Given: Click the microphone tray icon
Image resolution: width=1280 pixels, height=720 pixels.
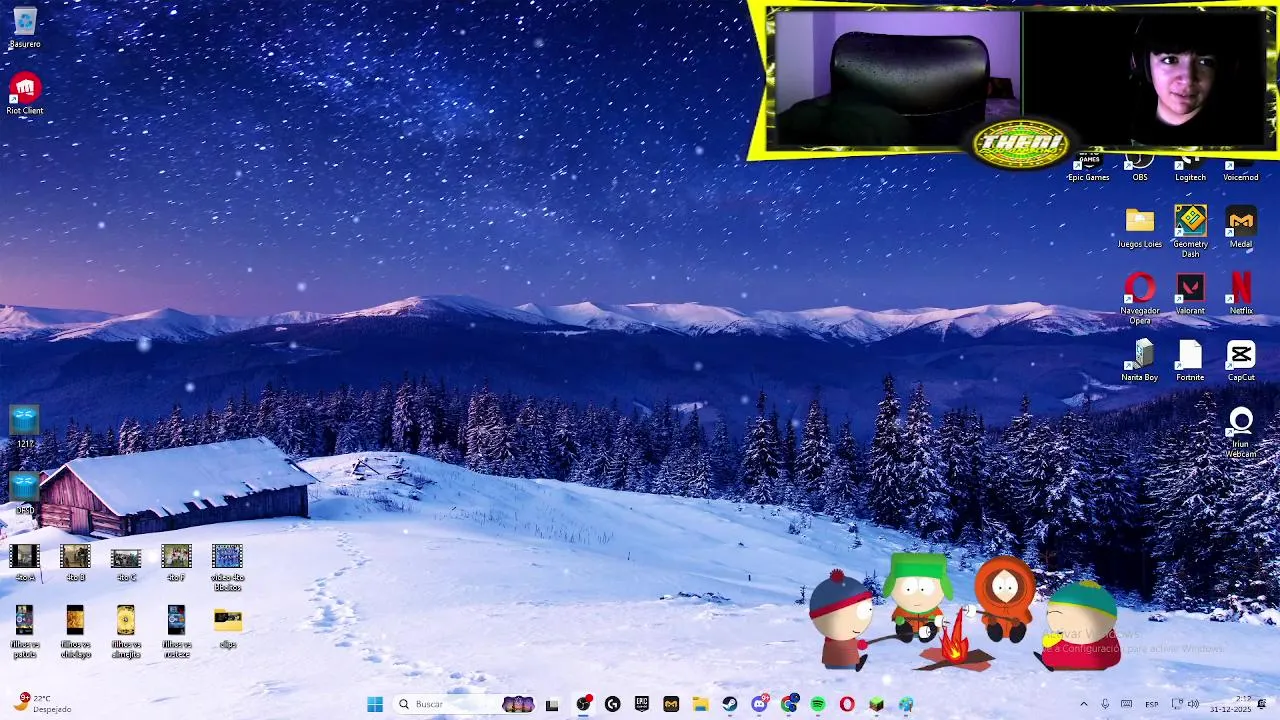Looking at the screenshot, I should click(x=1105, y=704).
